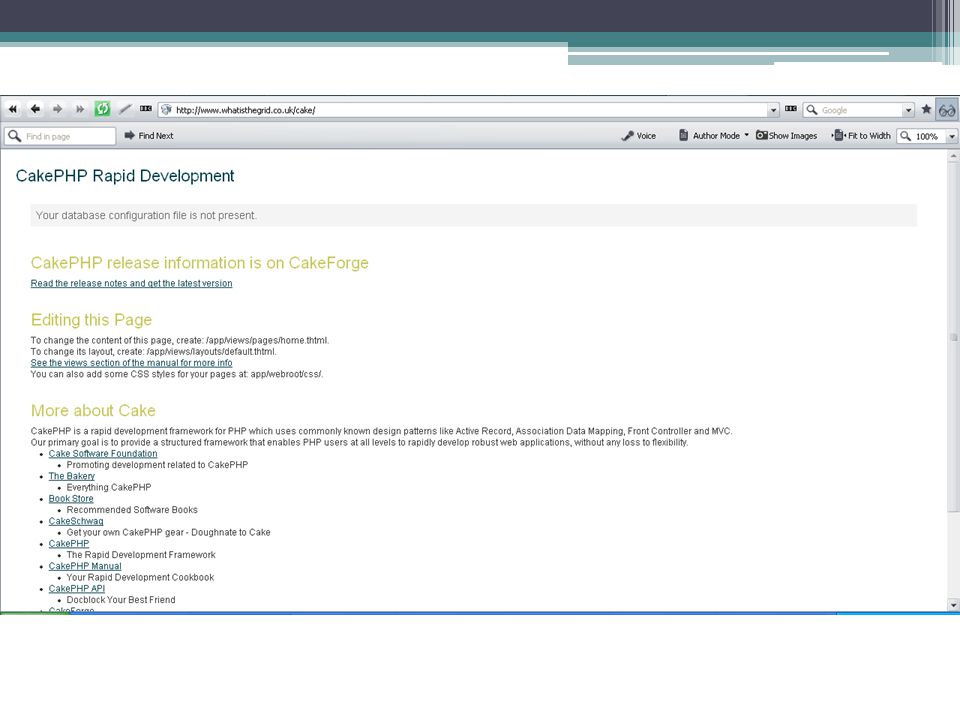Viewport: 960px width, 720px height.
Task: Toggle Fit to Width
Action: (x=861, y=136)
